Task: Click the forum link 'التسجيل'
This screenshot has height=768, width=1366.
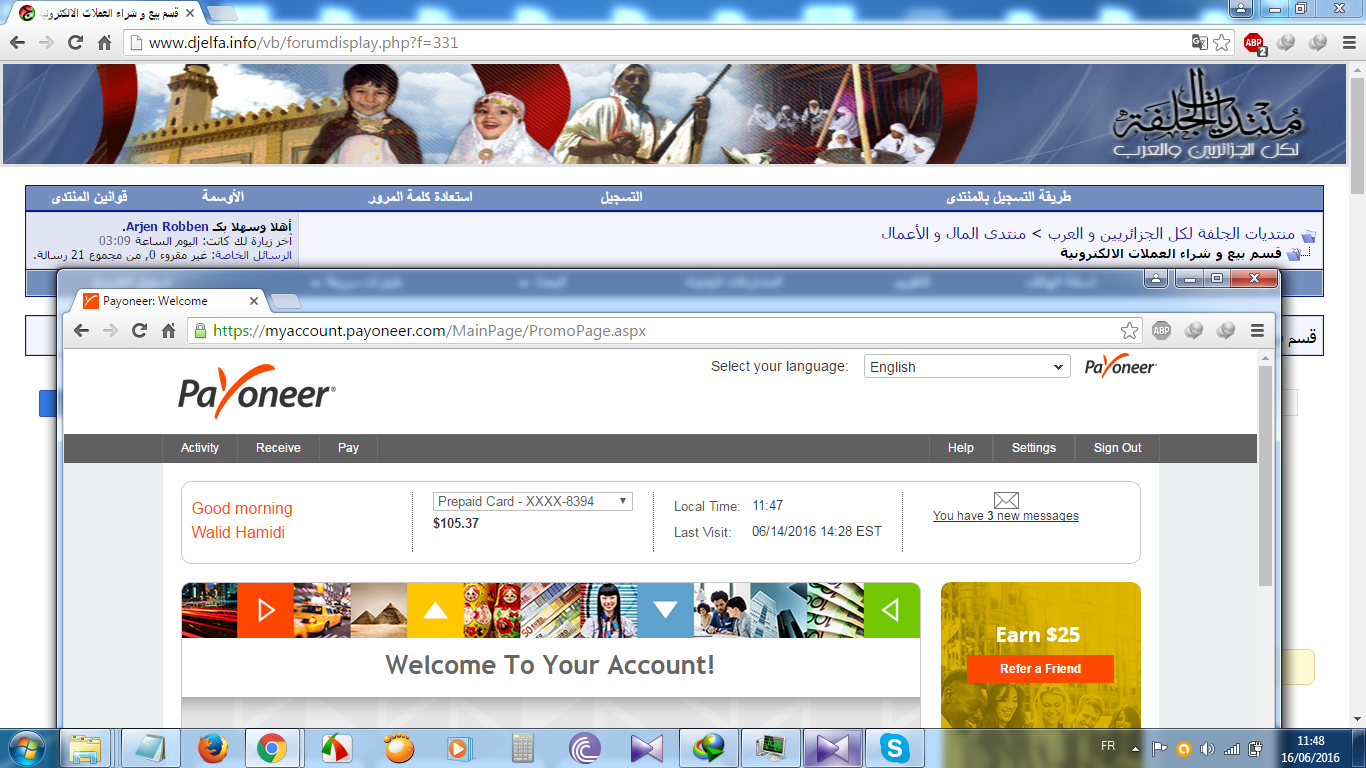Action: tap(621, 197)
